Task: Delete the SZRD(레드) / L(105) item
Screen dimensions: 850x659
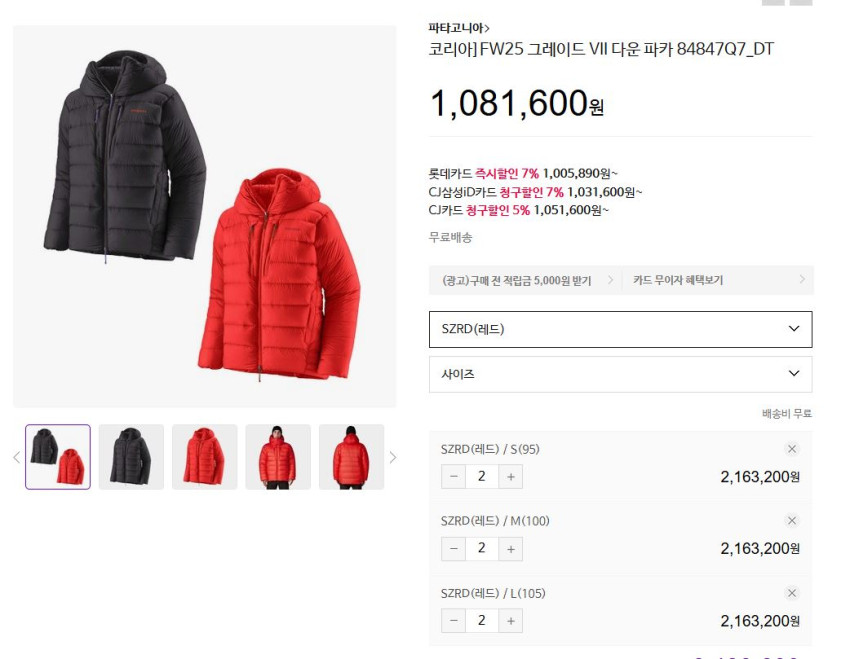Action: [791, 593]
